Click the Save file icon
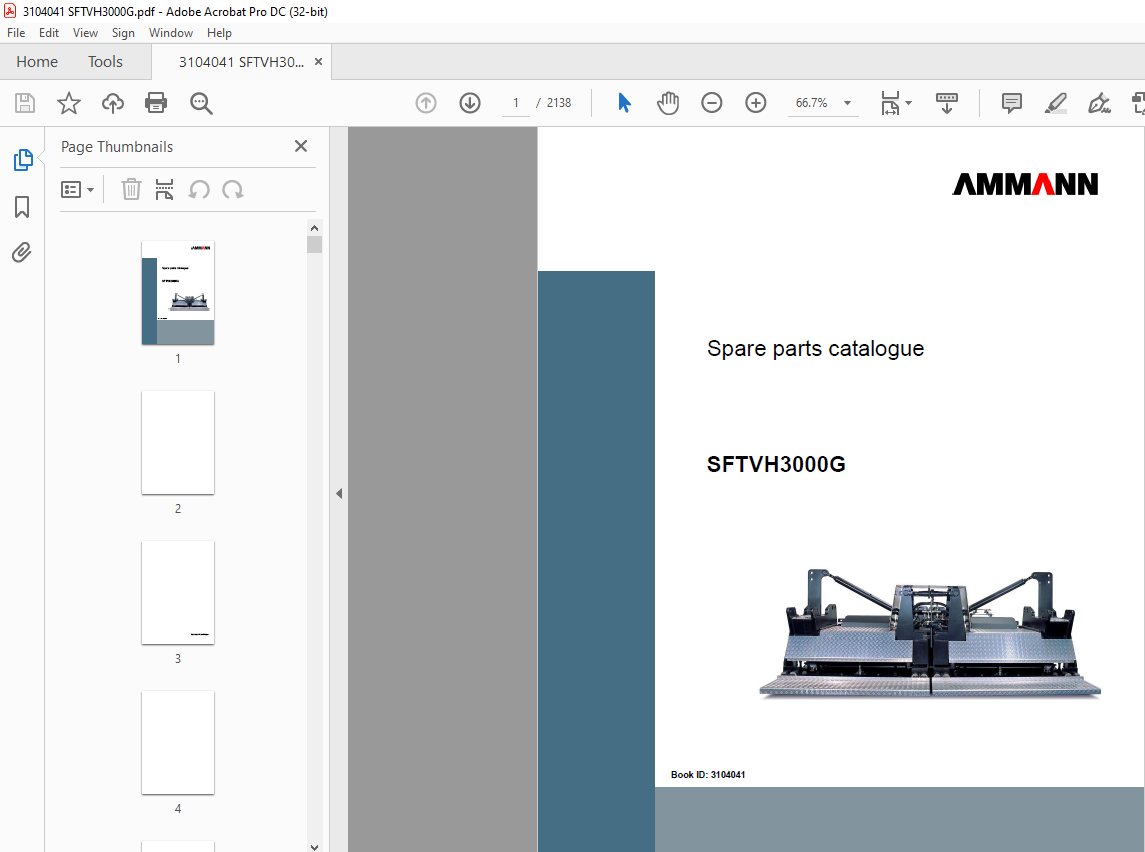The image size is (1145, 852). point(25,103)
